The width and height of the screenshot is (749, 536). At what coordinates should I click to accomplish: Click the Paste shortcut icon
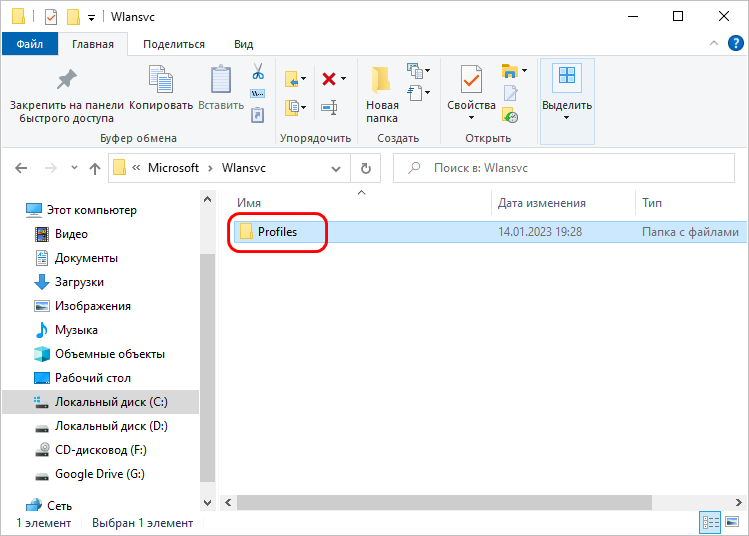(x=257, y=115)
